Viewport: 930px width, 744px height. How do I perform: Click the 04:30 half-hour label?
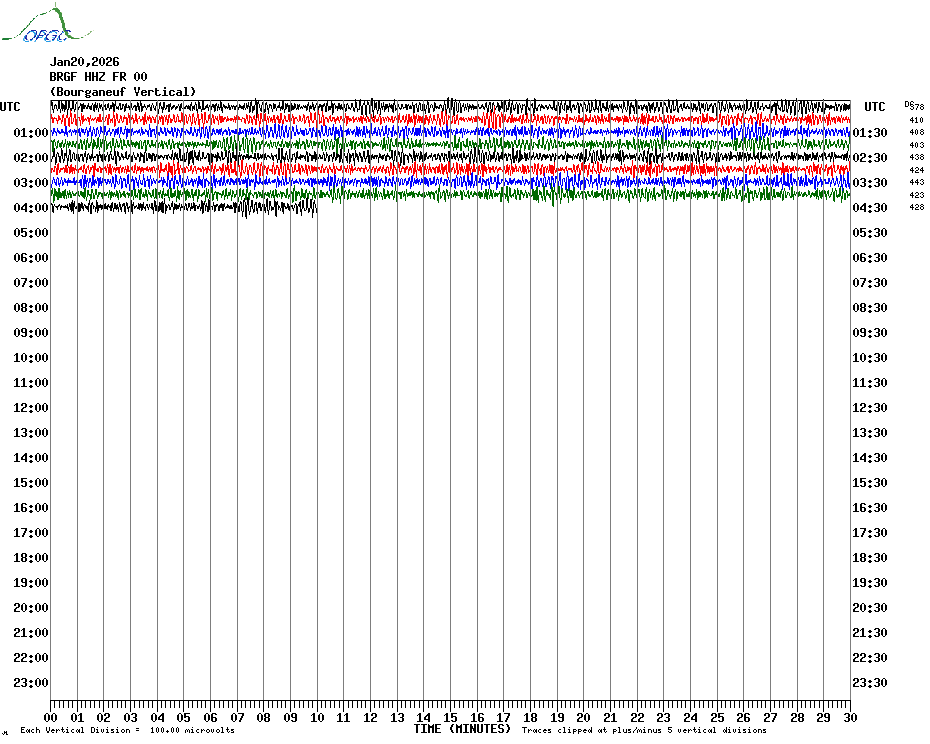pos(870,207)
